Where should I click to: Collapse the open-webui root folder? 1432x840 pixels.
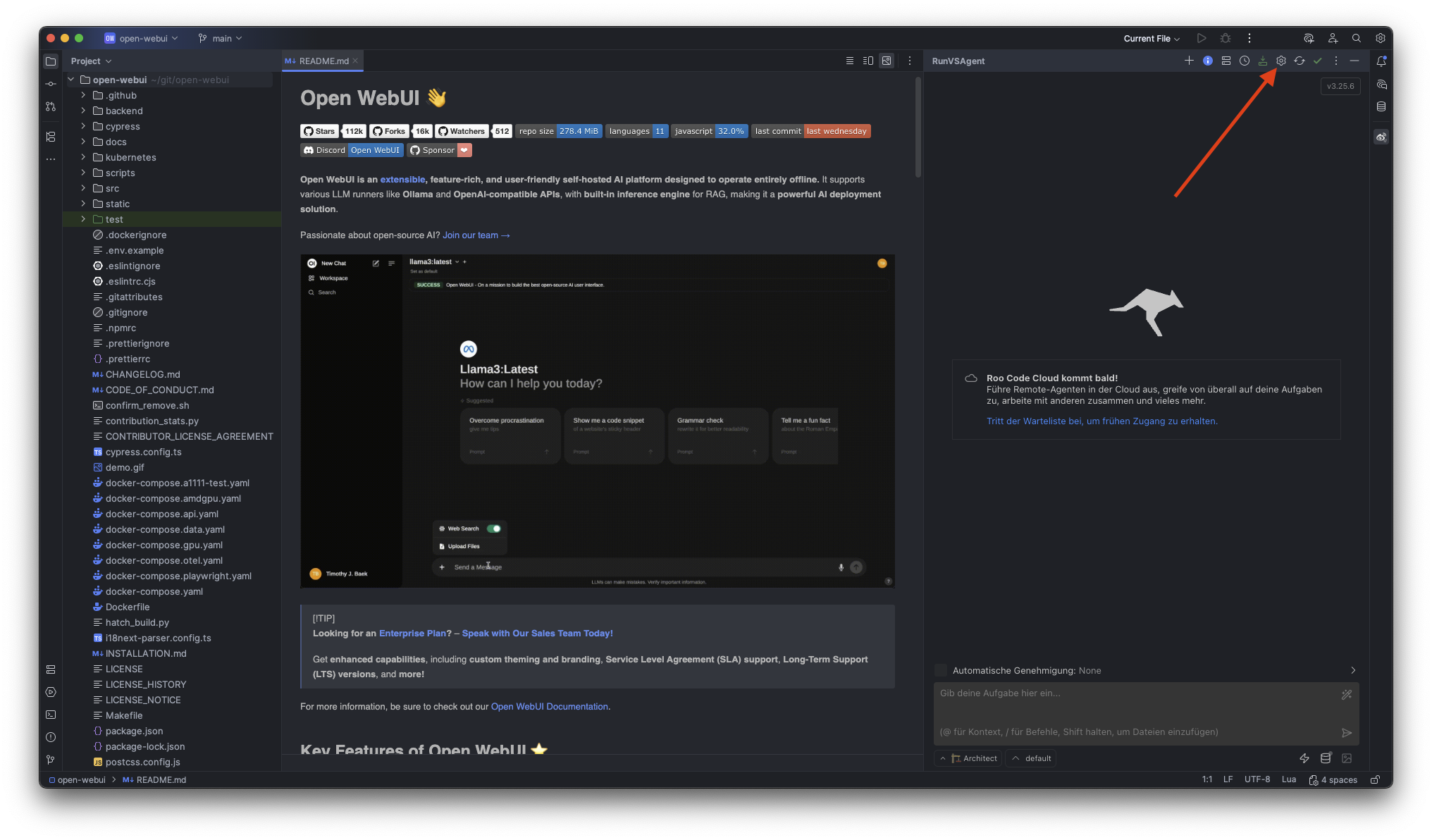[x=71, y=80]
